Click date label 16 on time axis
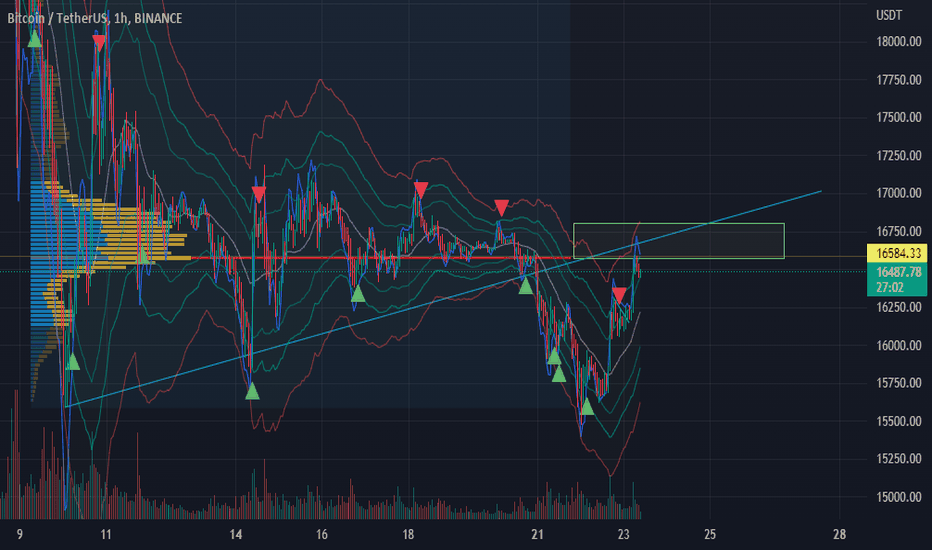The width and height of the screenshot is (932, 550). click(x=322, y=535)
